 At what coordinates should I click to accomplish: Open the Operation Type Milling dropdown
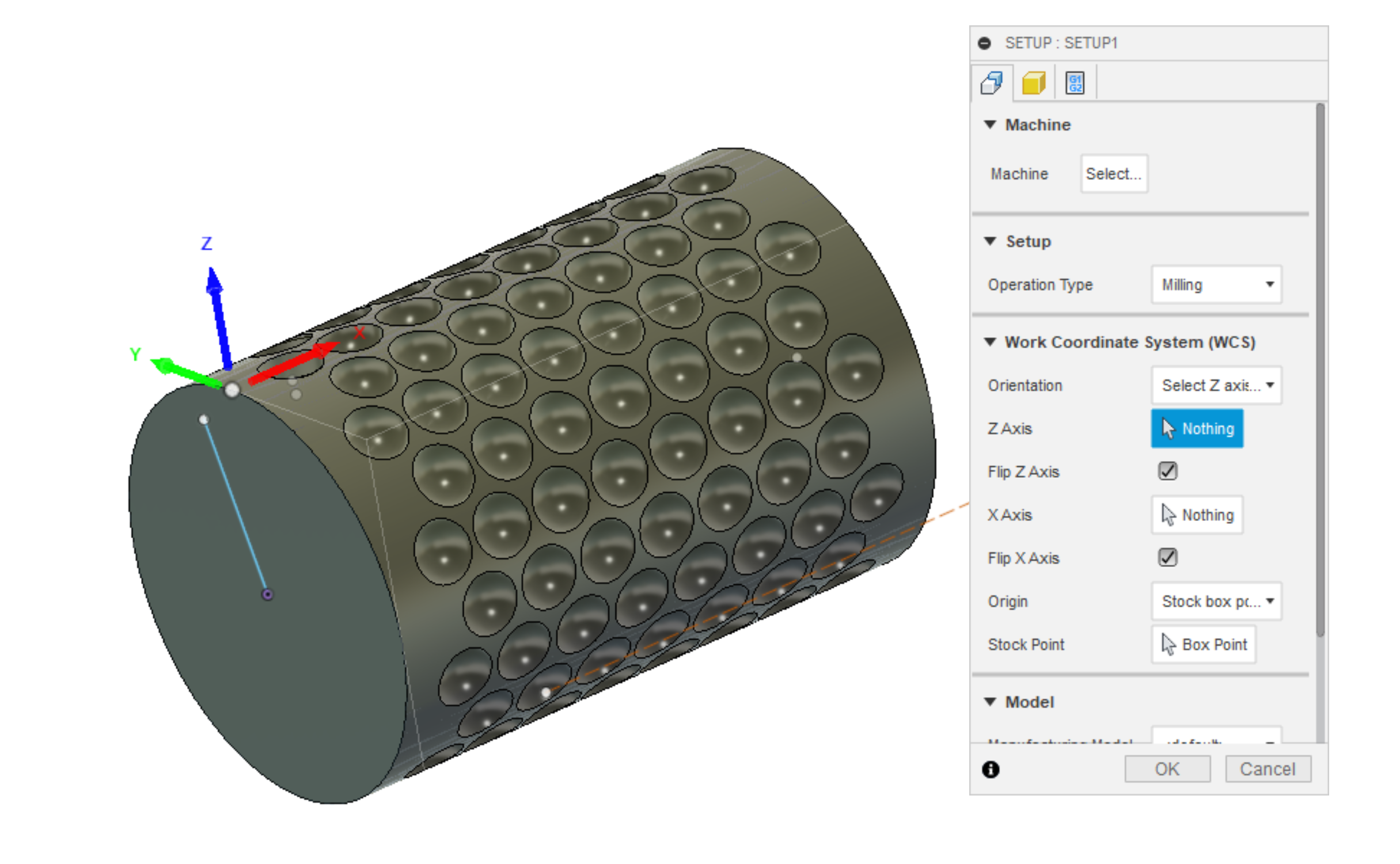pos(1216,284)
